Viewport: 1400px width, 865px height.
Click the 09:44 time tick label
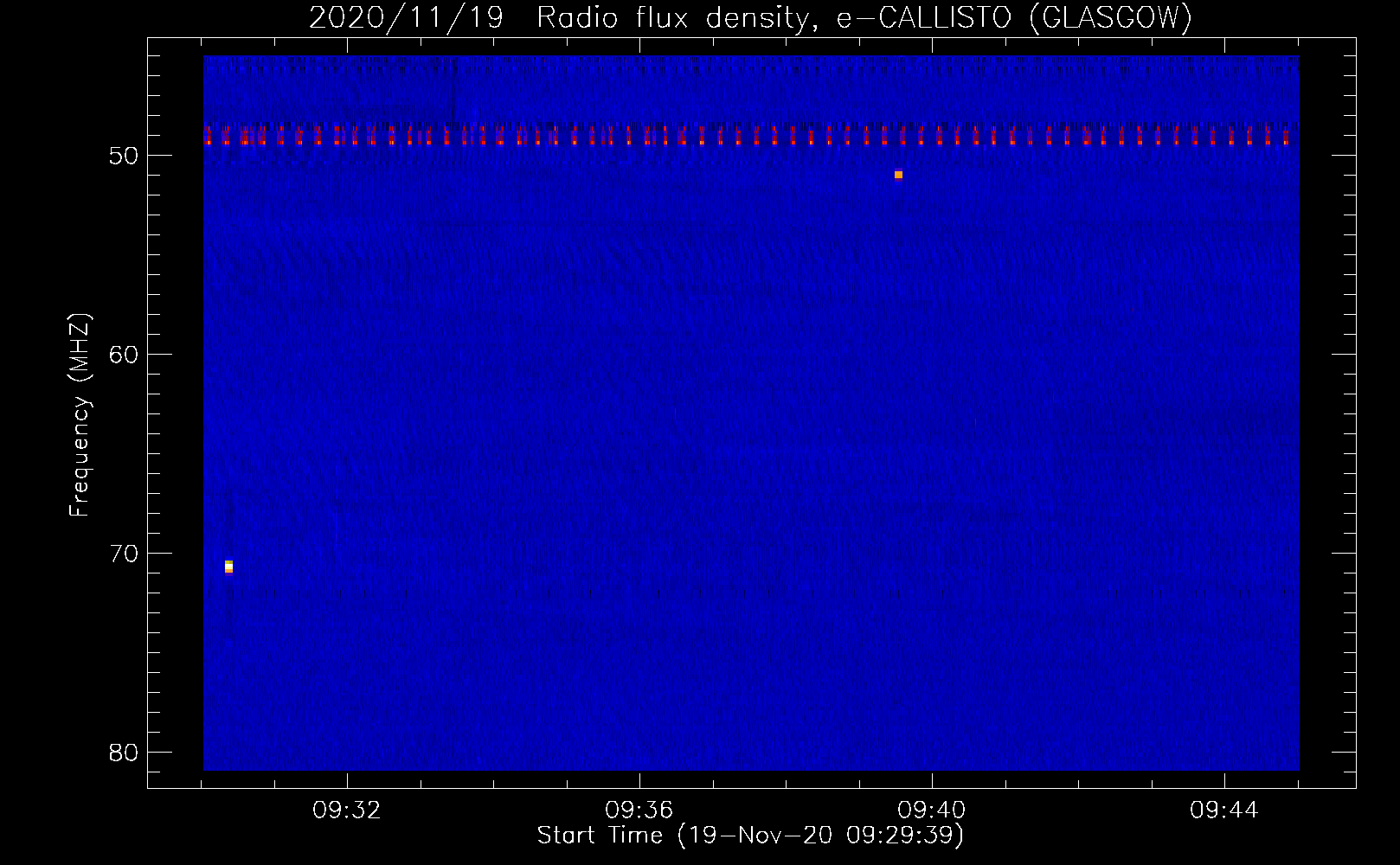[1224, 811]
